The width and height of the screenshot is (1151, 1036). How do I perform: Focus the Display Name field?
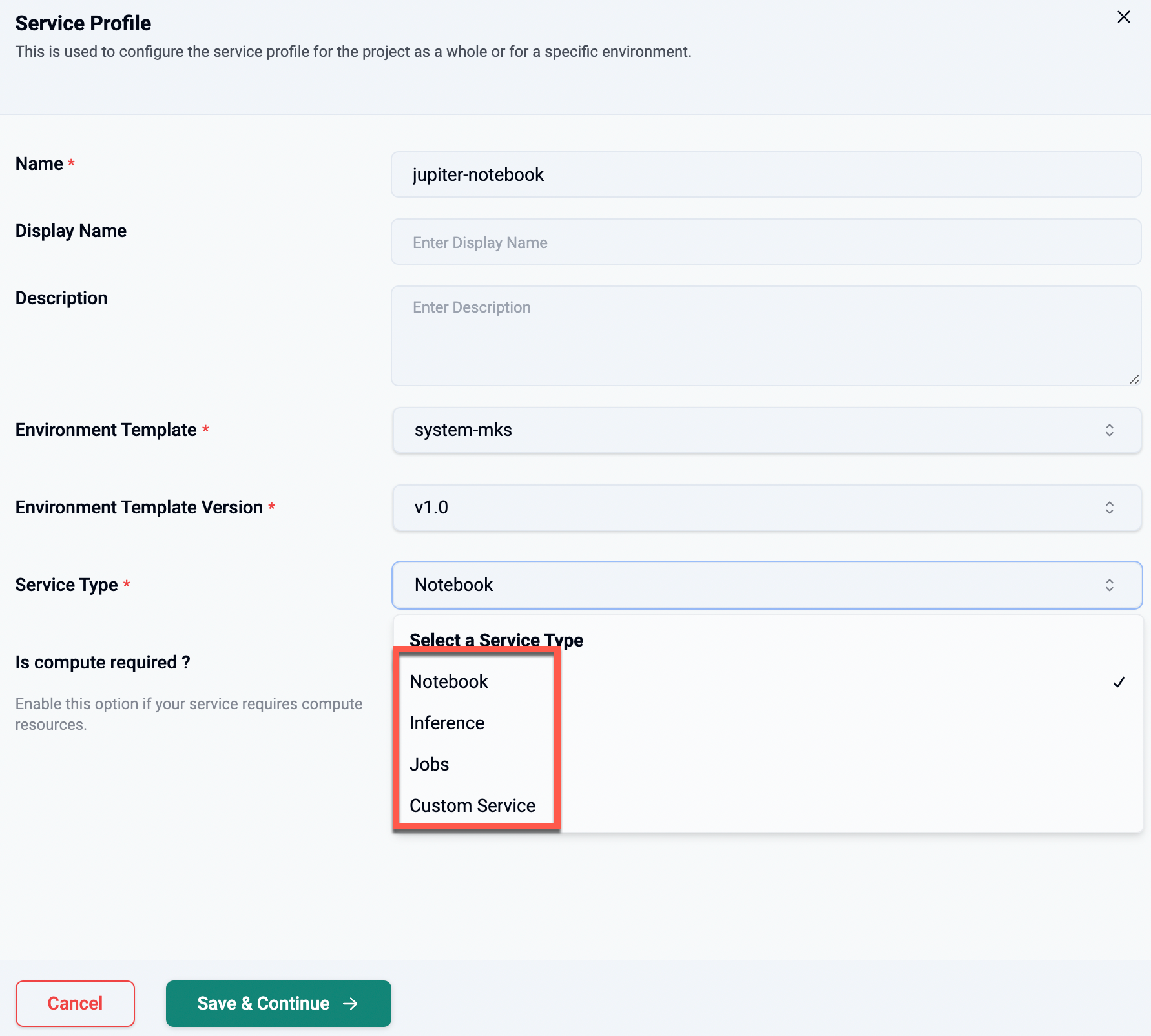coord(766,242)
